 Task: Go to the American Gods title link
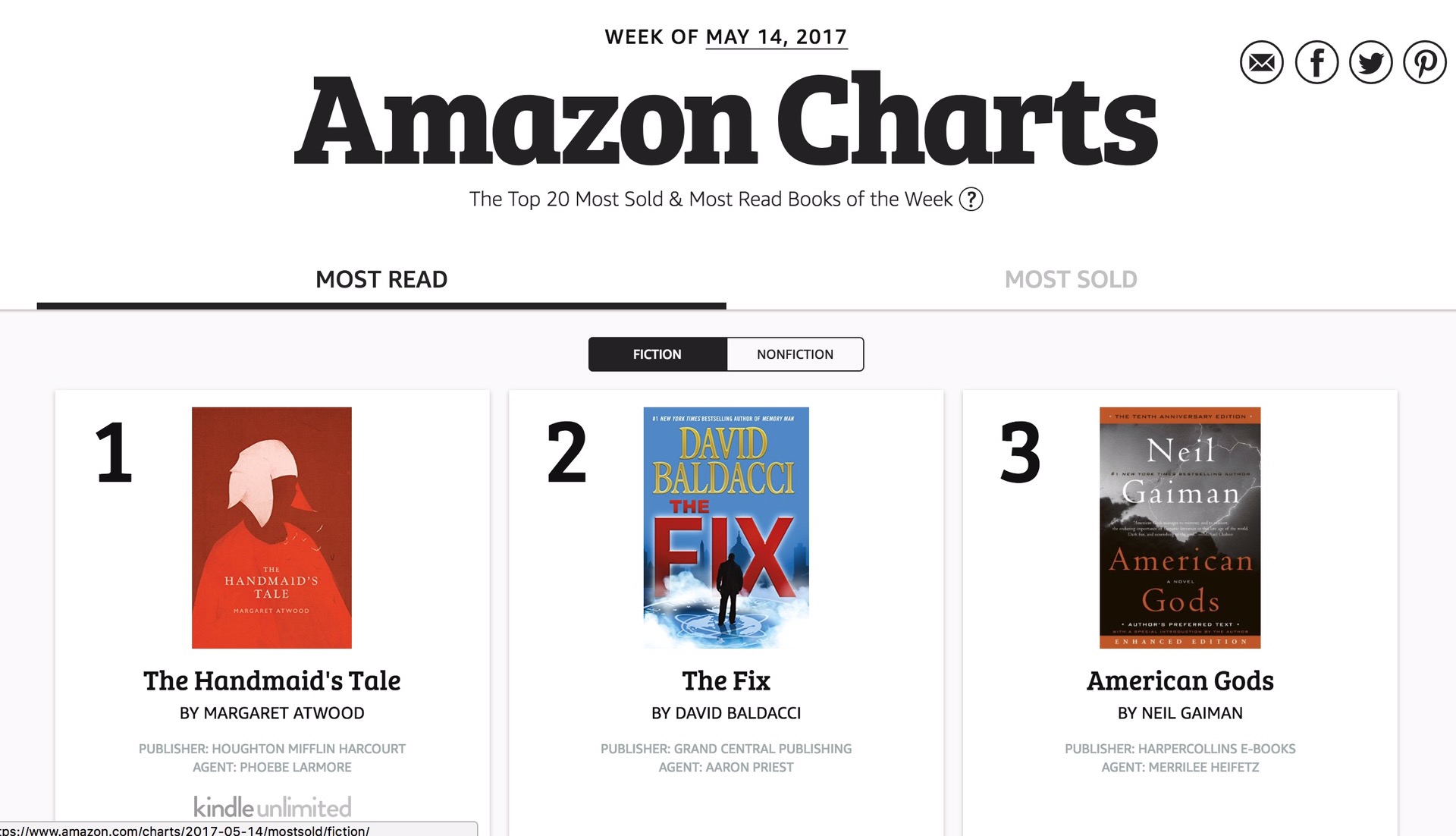(1180, 680)
